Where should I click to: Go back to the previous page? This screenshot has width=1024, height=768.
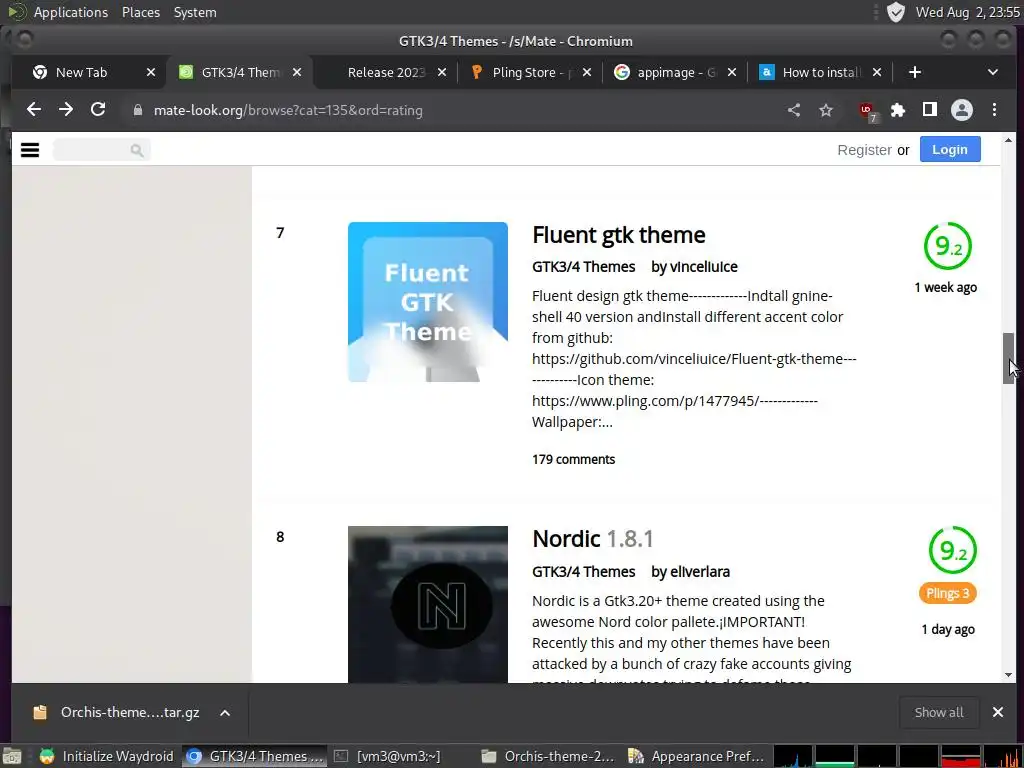point(34,110)
